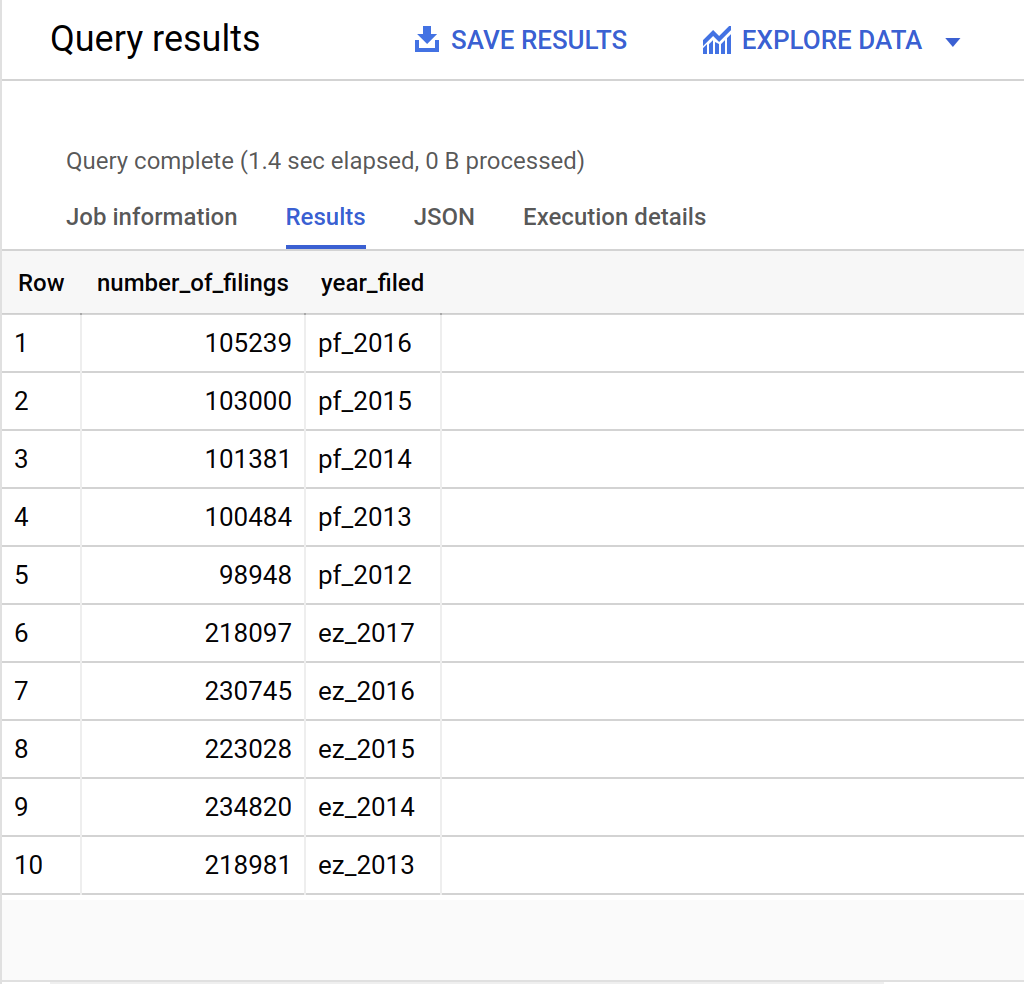Viewport: 1024px width, 984px height.
Task: Select the pf_2015 cell
Action: pyautogui.click(x=373, y=401)
